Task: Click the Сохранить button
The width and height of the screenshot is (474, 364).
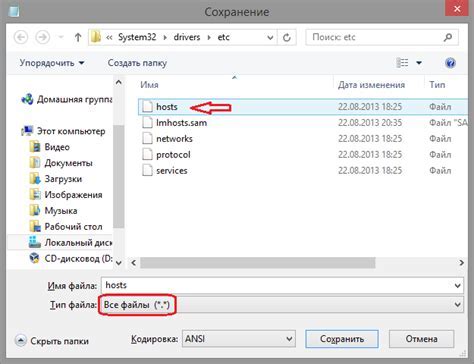Action: click(342, 339)
